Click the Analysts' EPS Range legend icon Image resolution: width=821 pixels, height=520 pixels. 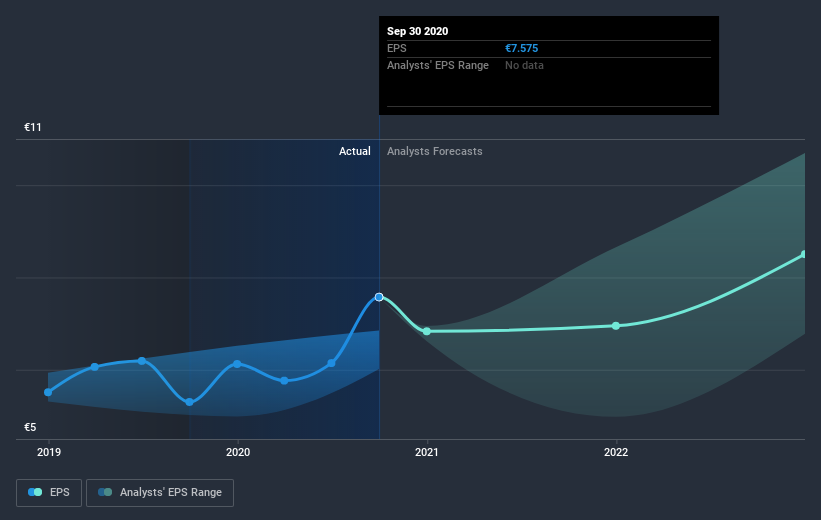coord(105,492)
